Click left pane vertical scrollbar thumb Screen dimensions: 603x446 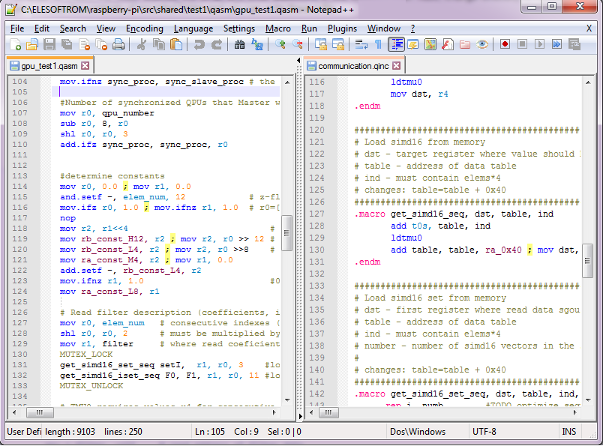(x=287, y=233)
